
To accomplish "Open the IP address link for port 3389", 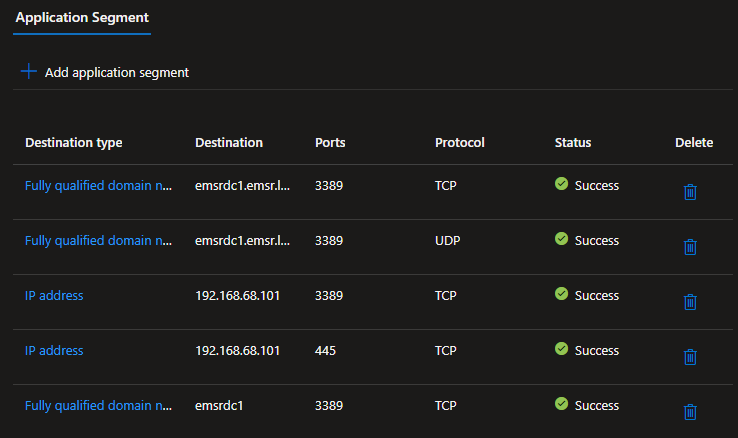I will pyautogui.click(x=54, y=295).
